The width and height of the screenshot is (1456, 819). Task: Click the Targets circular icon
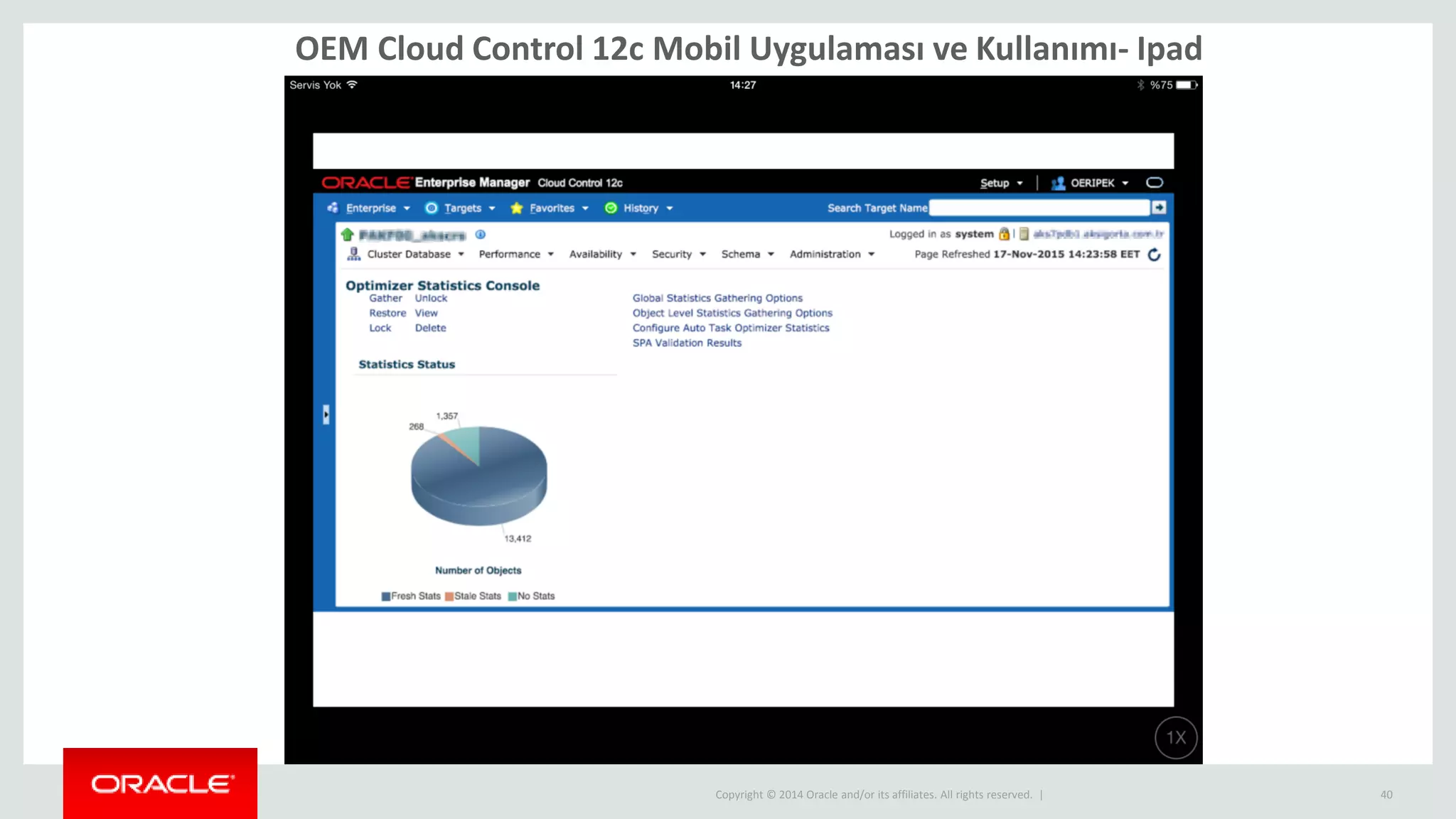[x=431, y=208]
